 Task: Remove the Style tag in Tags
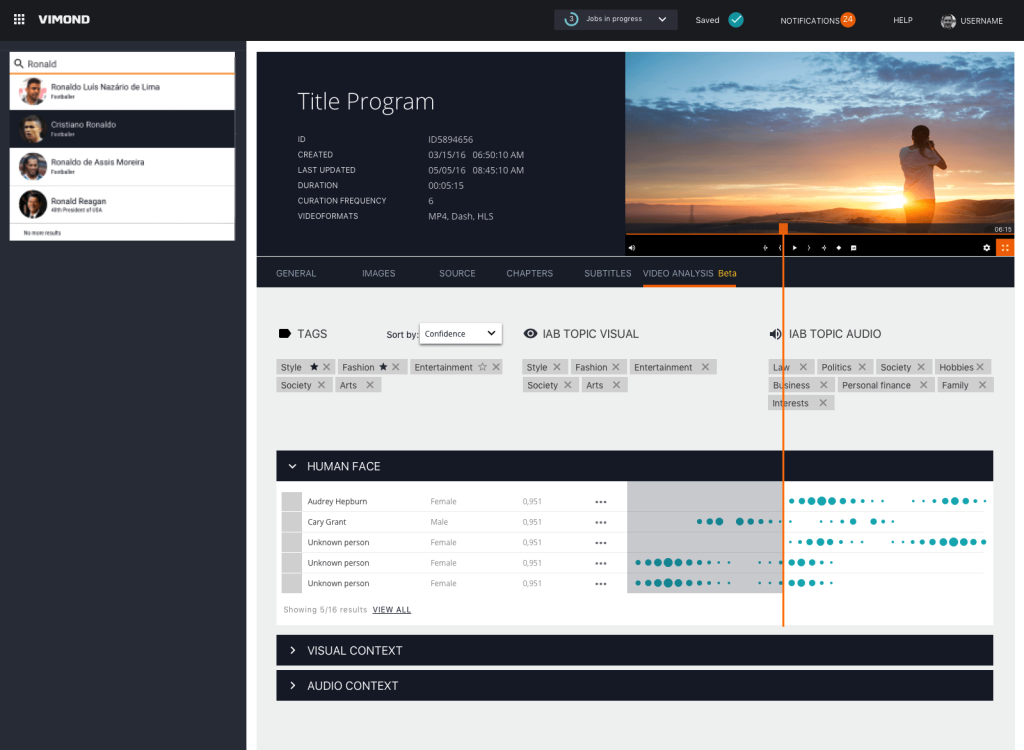[x=327, y=367]
